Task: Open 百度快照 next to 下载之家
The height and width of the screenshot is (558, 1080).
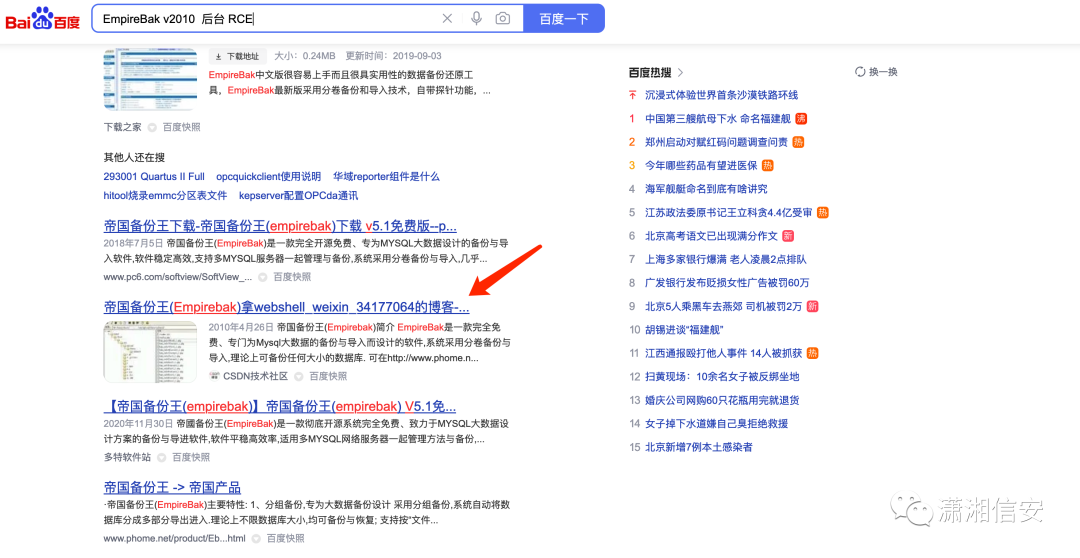Action: click(182, 127)
